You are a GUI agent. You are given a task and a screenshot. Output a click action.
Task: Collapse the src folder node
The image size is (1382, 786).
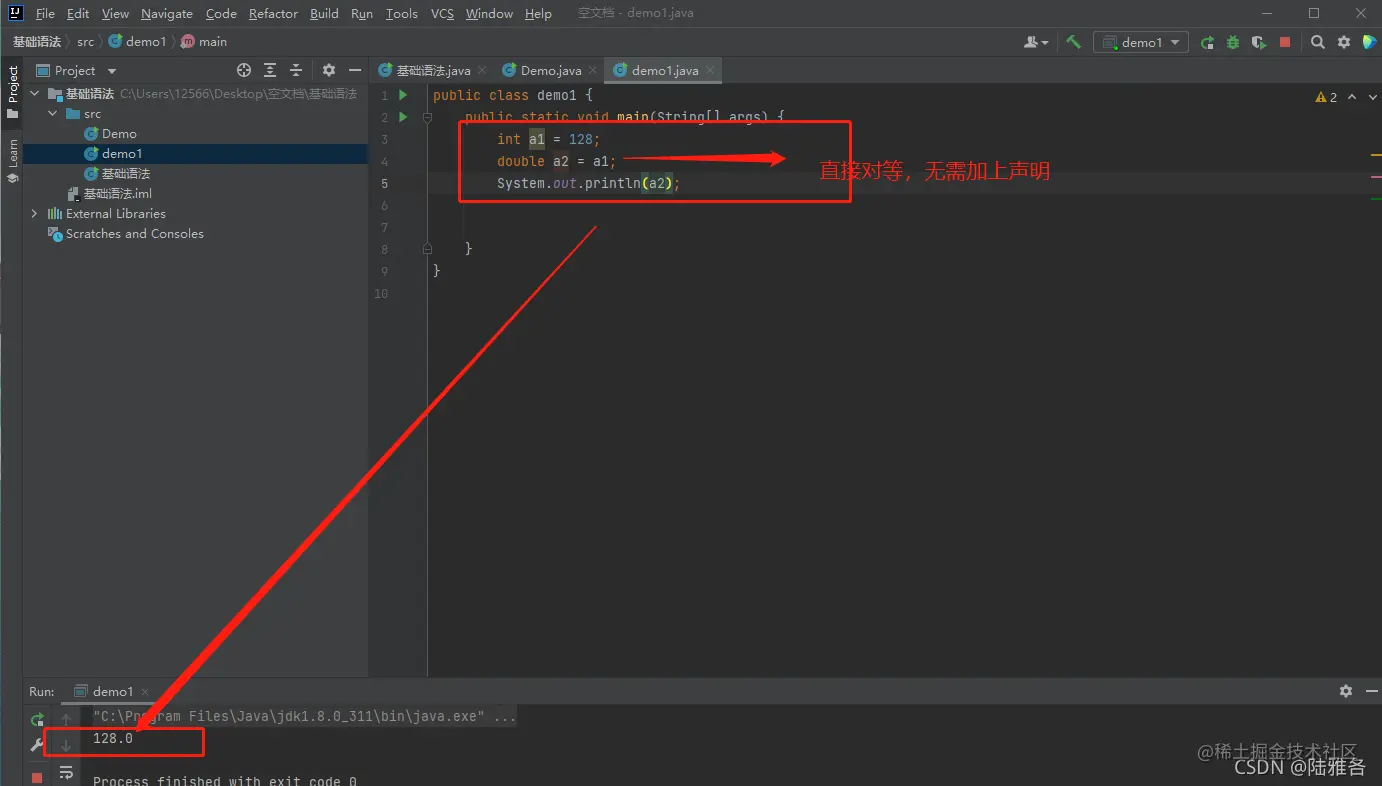53,113
